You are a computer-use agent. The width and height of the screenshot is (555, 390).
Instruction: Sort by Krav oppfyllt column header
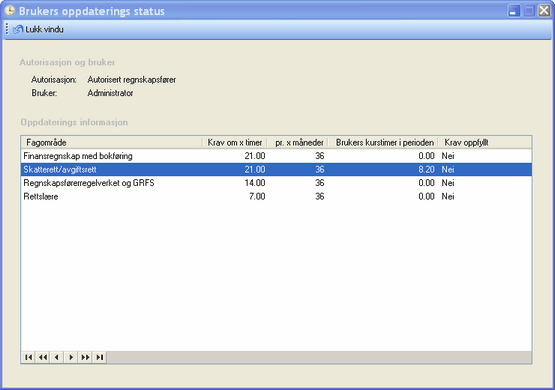[485, 142]
